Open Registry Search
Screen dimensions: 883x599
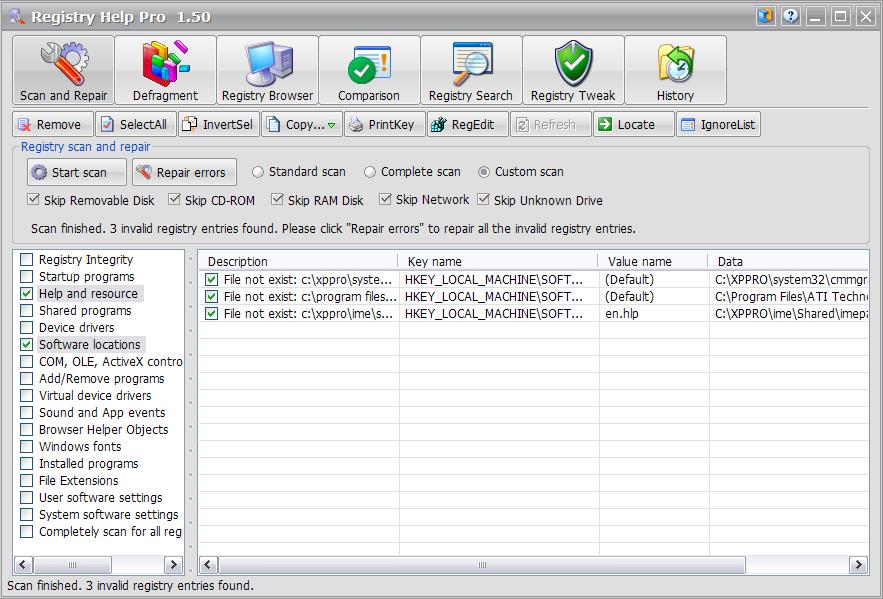pos(471,70)
